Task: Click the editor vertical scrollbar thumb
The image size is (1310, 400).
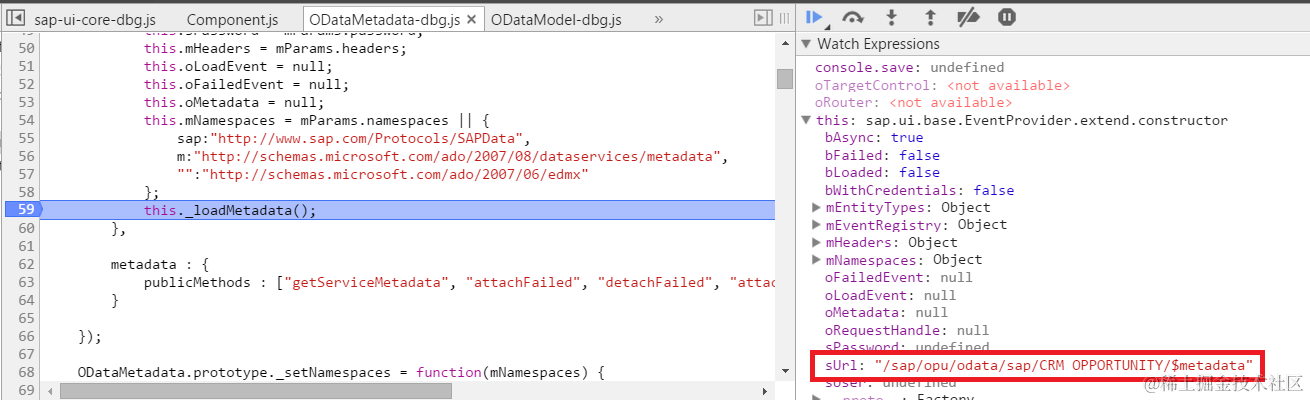Action: click(x=785, y=79)
